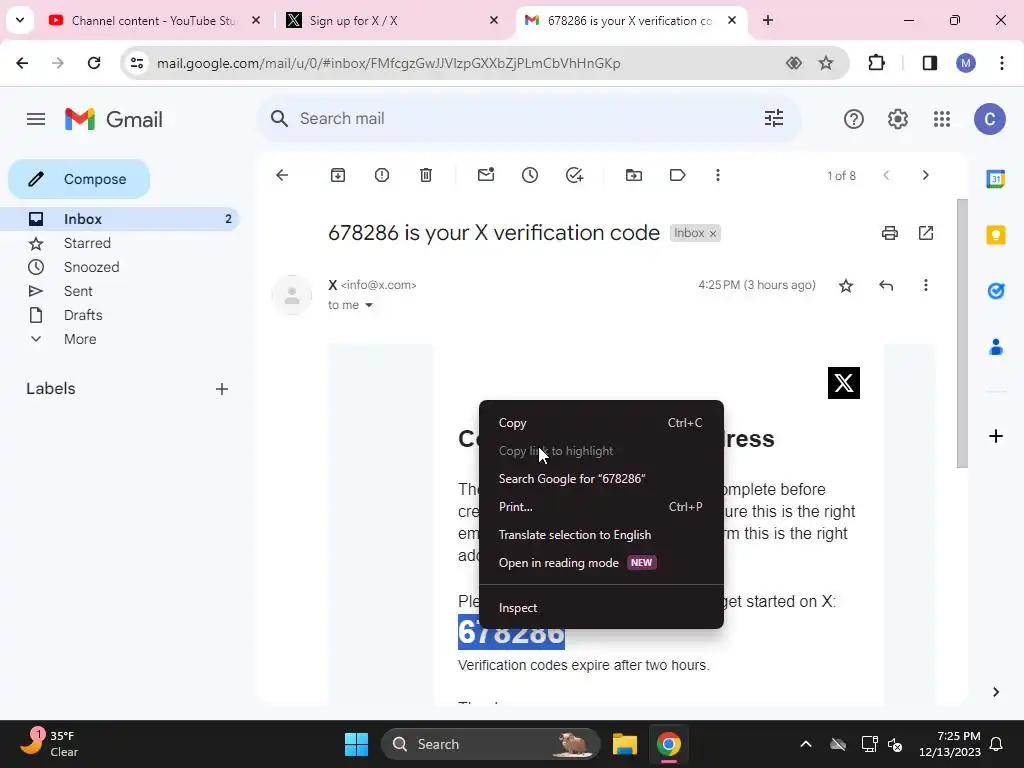Click the Compose button
Screen dimensions: 1024x768
tap(79, 179)
